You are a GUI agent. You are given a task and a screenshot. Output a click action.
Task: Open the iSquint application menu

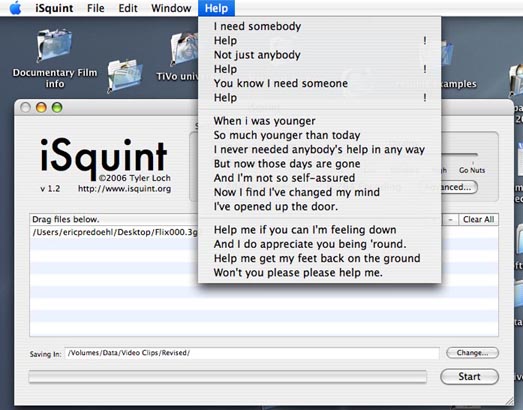54,8
